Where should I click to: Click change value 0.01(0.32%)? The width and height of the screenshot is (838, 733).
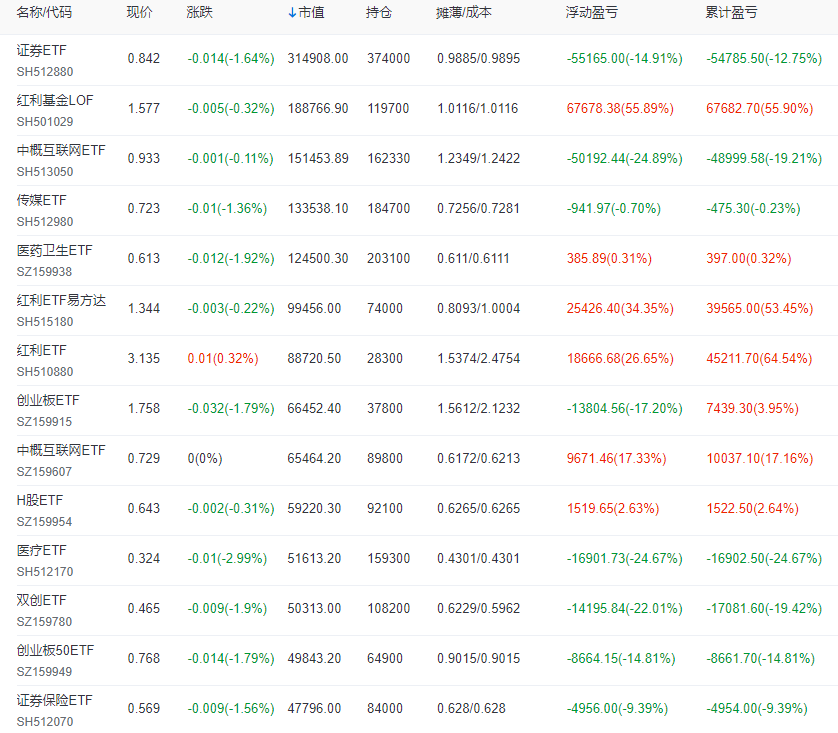(x=223, y=358)
